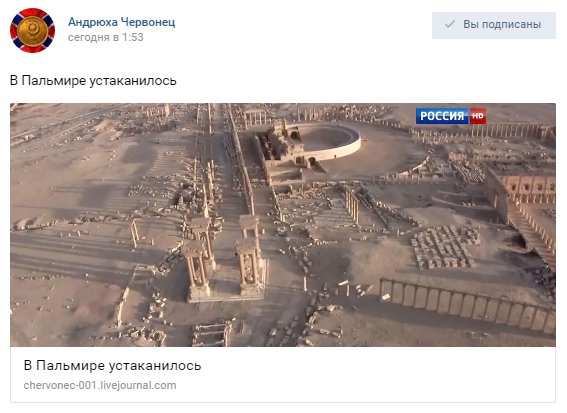Click the blue Россия channel logo
567x413 pixels.
[x=443, y=116]
